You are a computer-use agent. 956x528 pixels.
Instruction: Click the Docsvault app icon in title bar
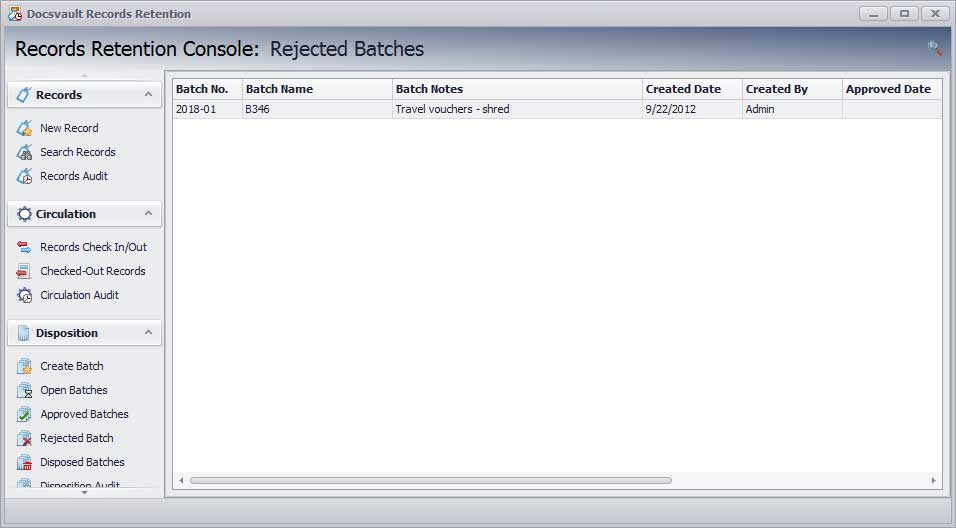pos(15,13)
